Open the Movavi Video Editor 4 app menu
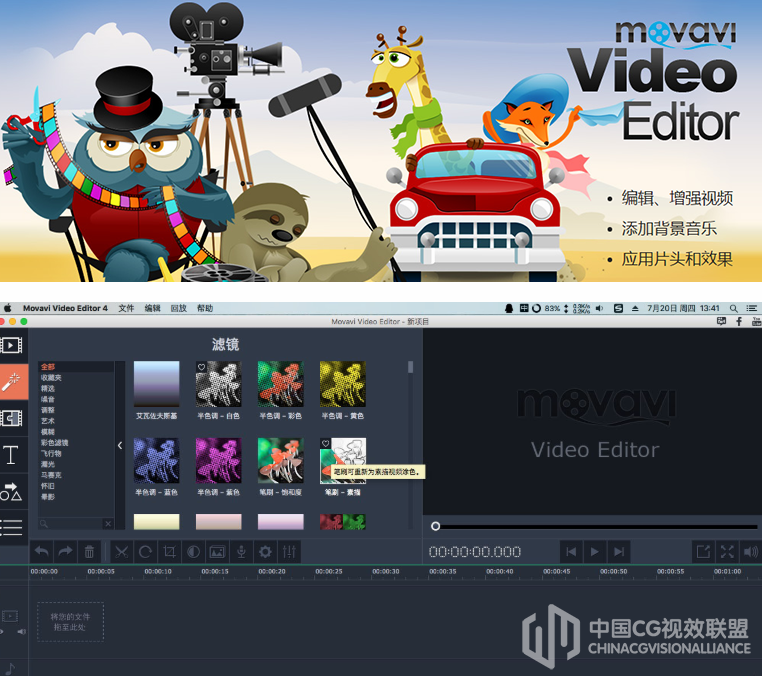This screenshot has height=676, width=762. 65,308
